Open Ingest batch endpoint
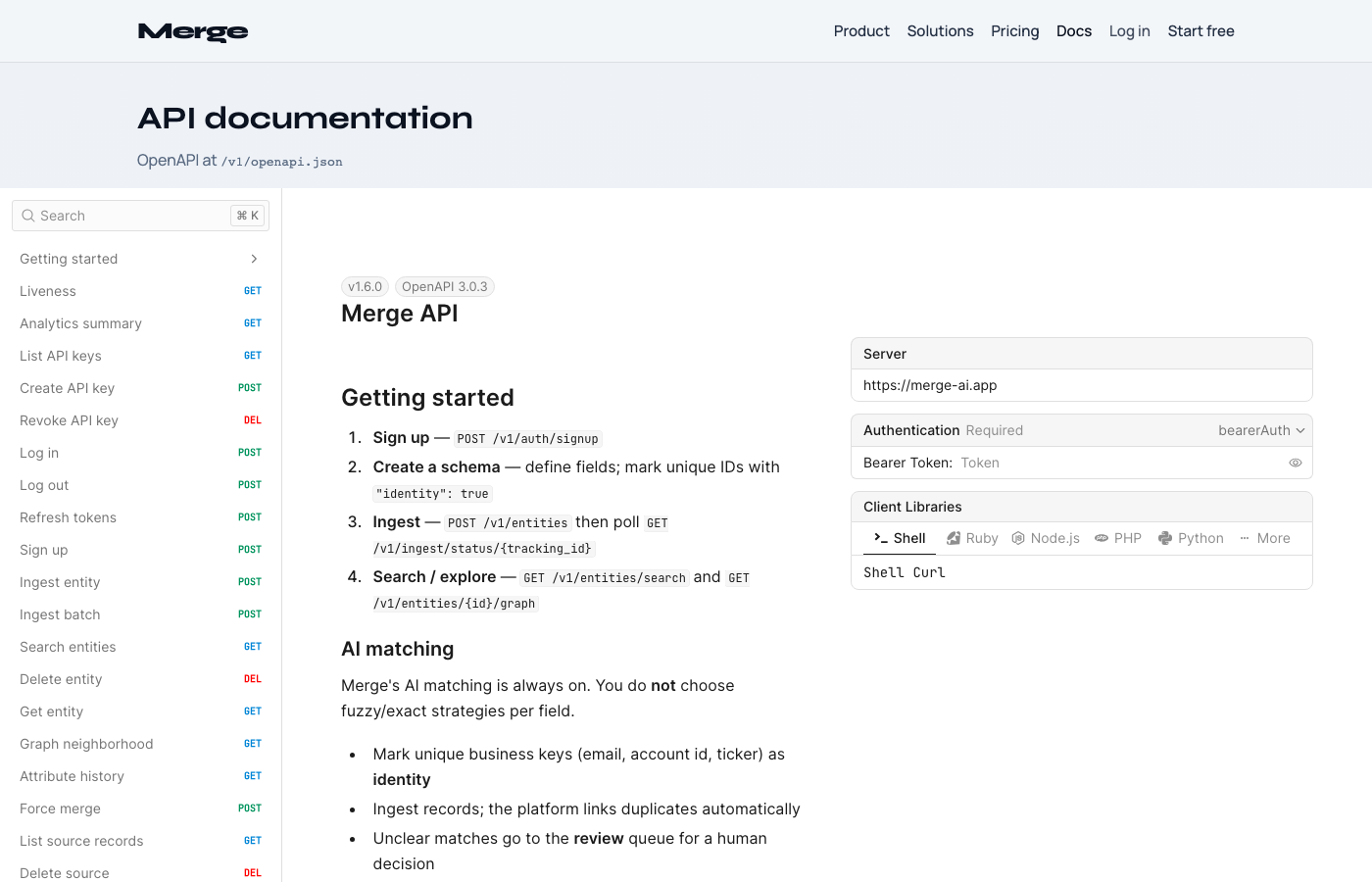This screenshot has height=882, width=1372. click(x=140, y=614)
